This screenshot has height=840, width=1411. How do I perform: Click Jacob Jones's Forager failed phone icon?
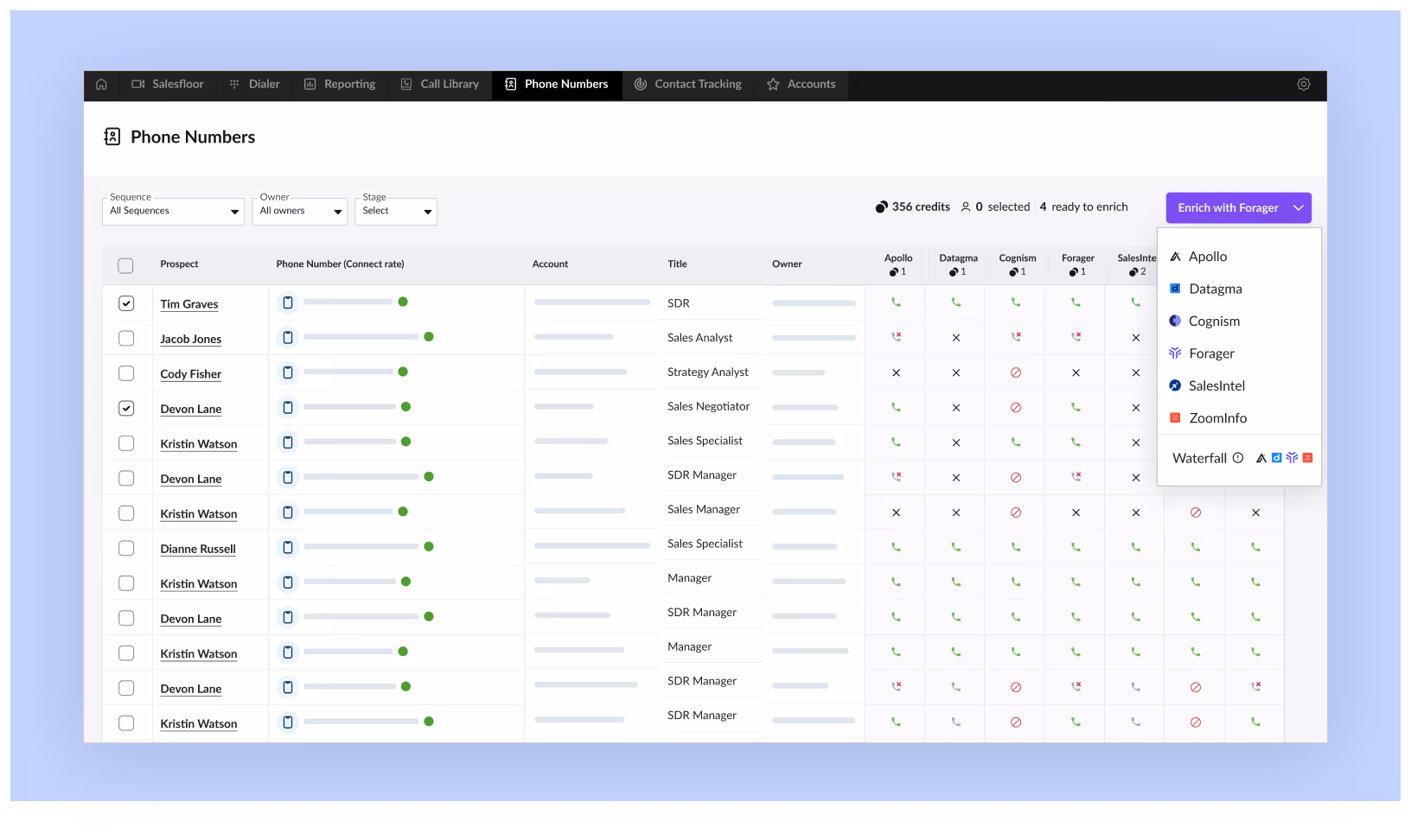1076,337
